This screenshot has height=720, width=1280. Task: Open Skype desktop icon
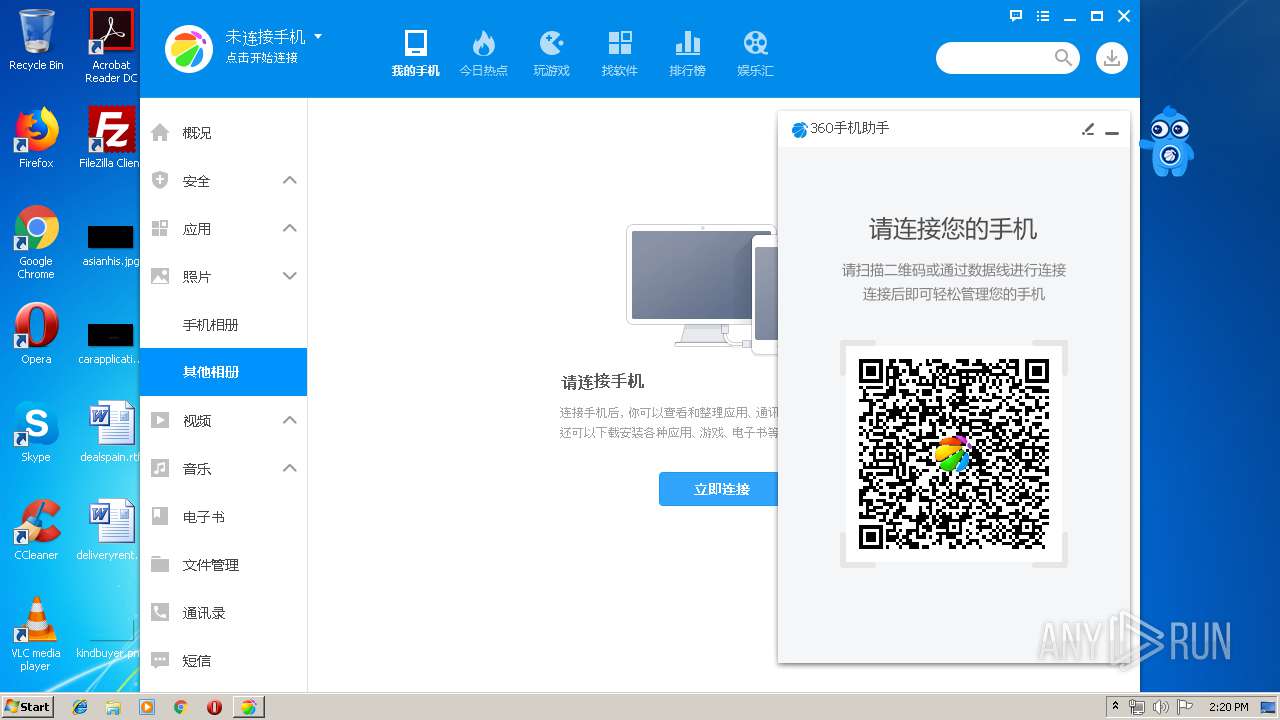[36, 433]
